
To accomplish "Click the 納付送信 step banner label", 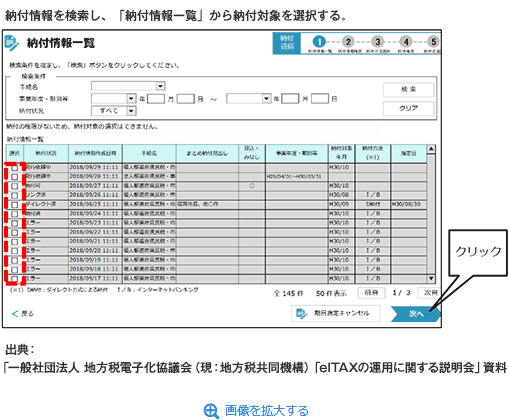I will (x=287, y=43).
